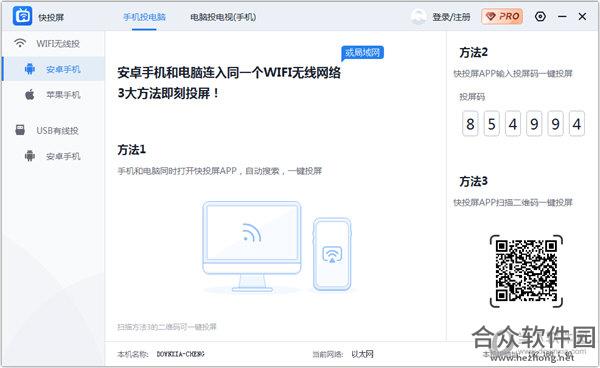Click first cast code digit 8
The width and height of the screenshot is (600, 368).
(x=470, y=124)
